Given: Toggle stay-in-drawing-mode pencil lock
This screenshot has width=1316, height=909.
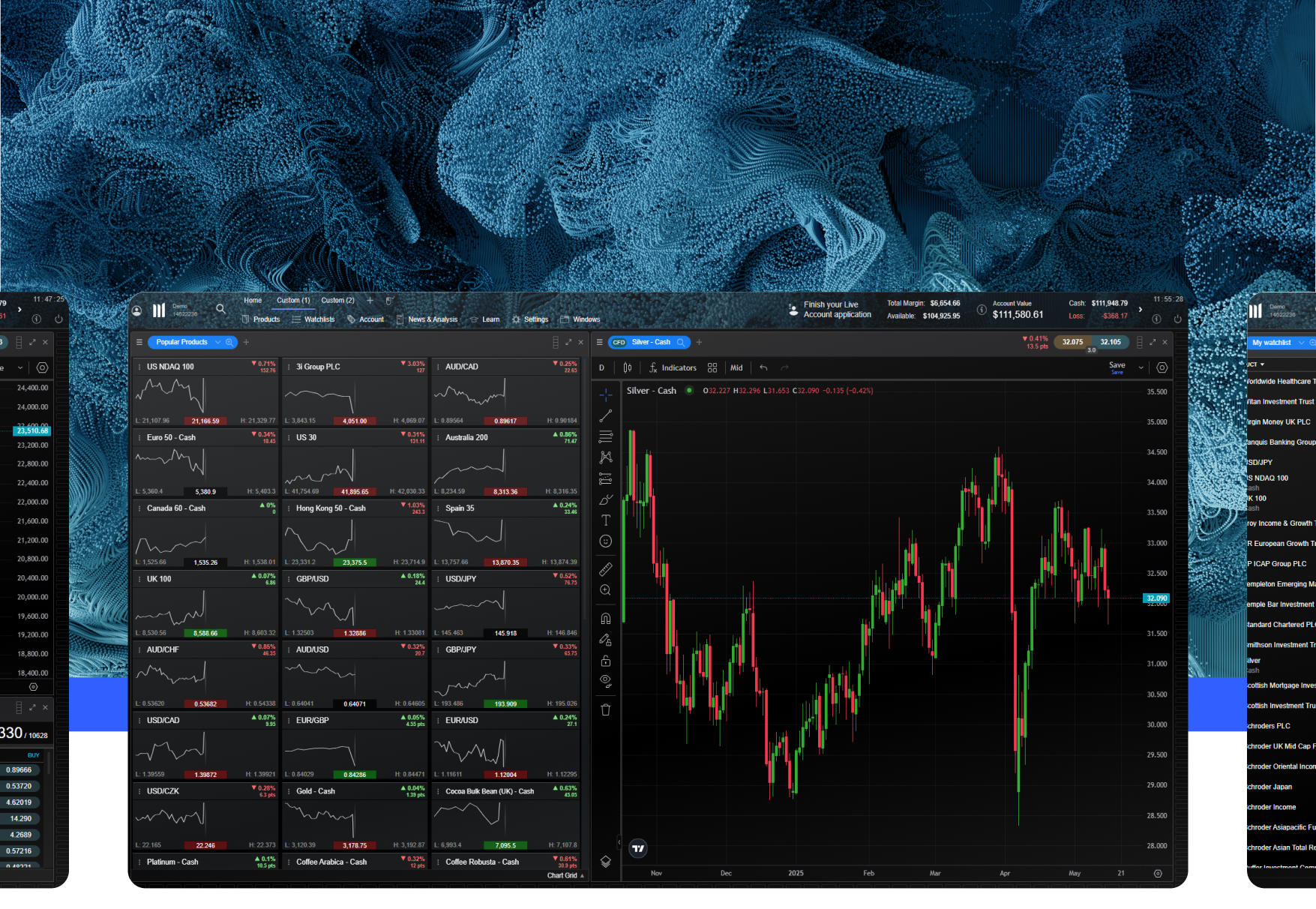Looking at the screenshot, I should point(606,640).
